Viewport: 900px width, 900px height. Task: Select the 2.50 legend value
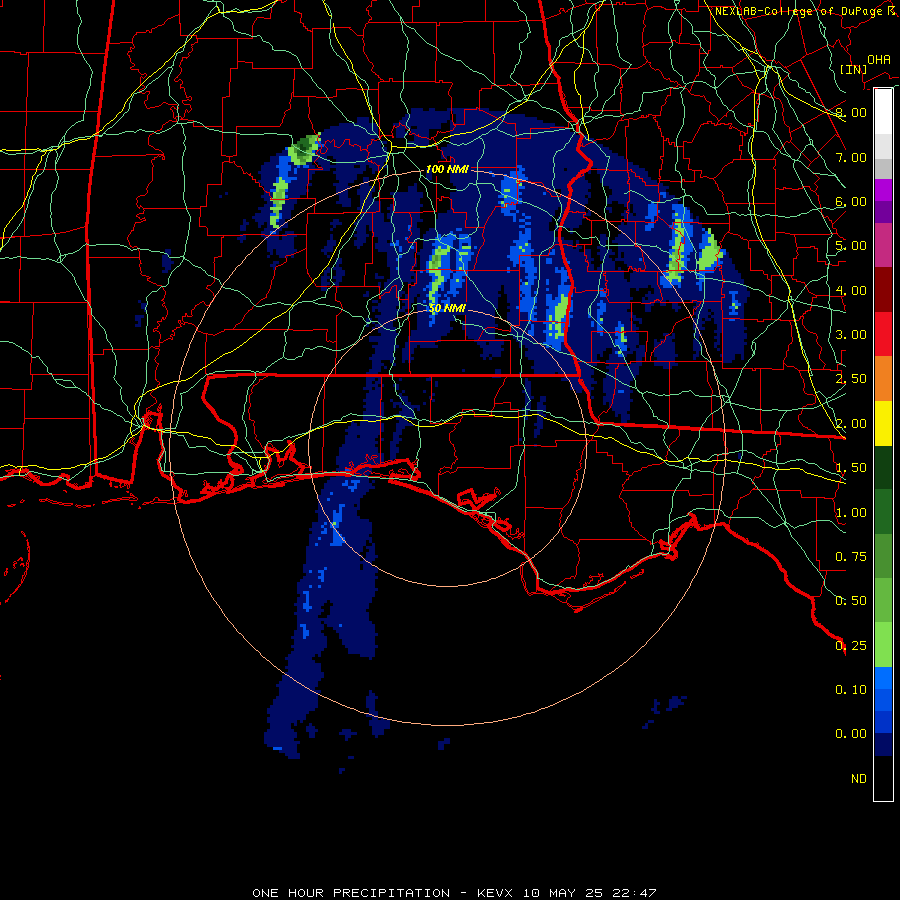pyautogui.click(x=851, y=379)
